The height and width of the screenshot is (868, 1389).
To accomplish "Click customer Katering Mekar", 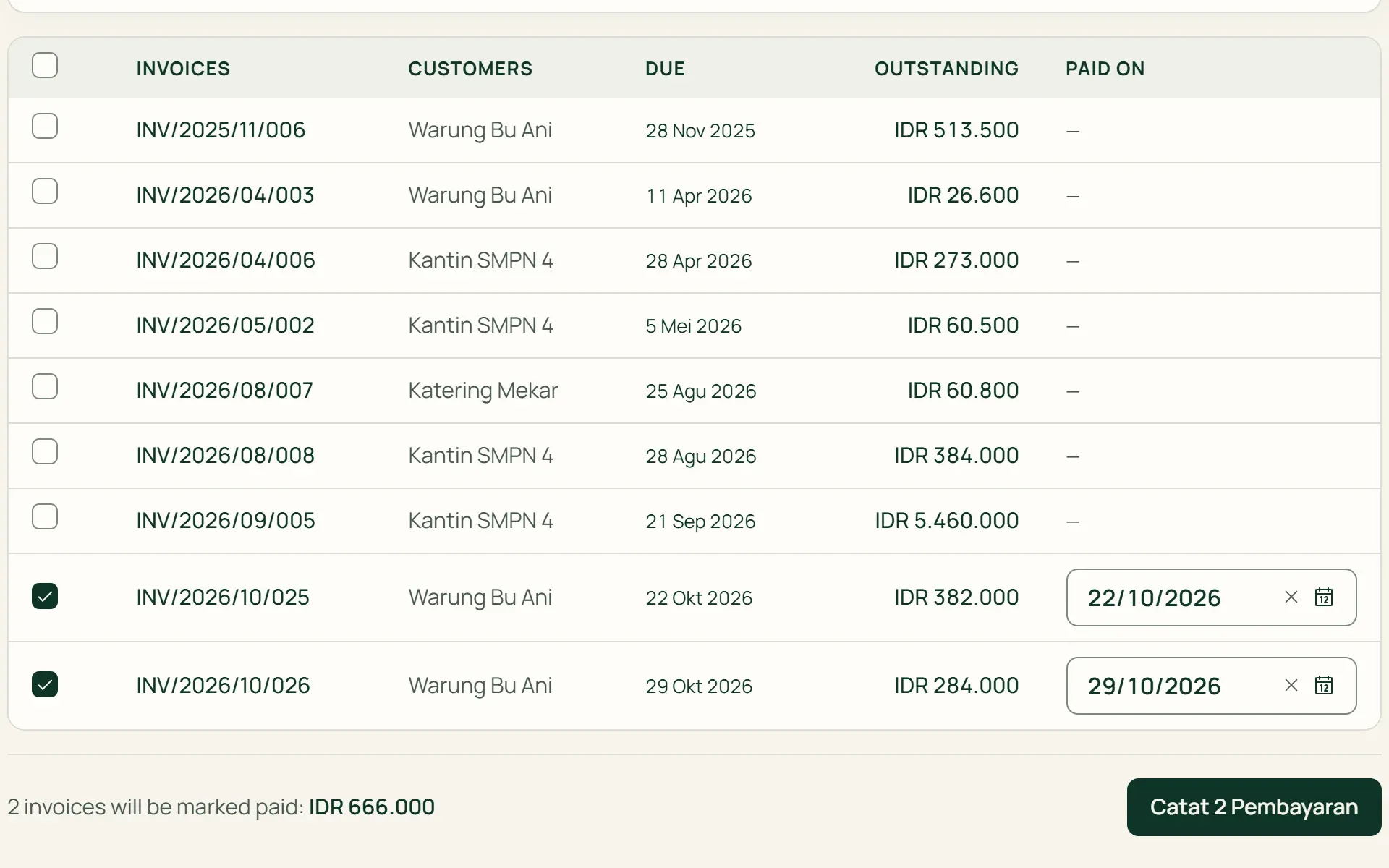I will coord(483,391).
